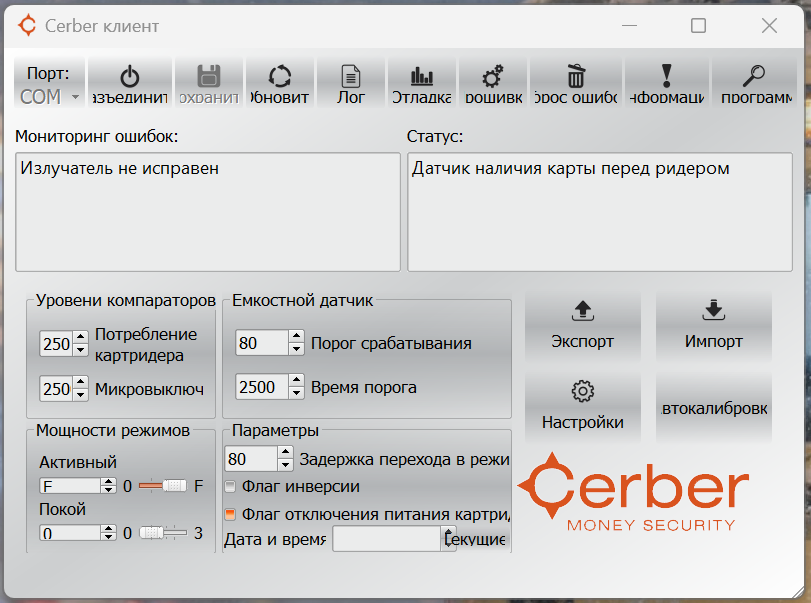Start the автокалибровка button

coord(714,408)
